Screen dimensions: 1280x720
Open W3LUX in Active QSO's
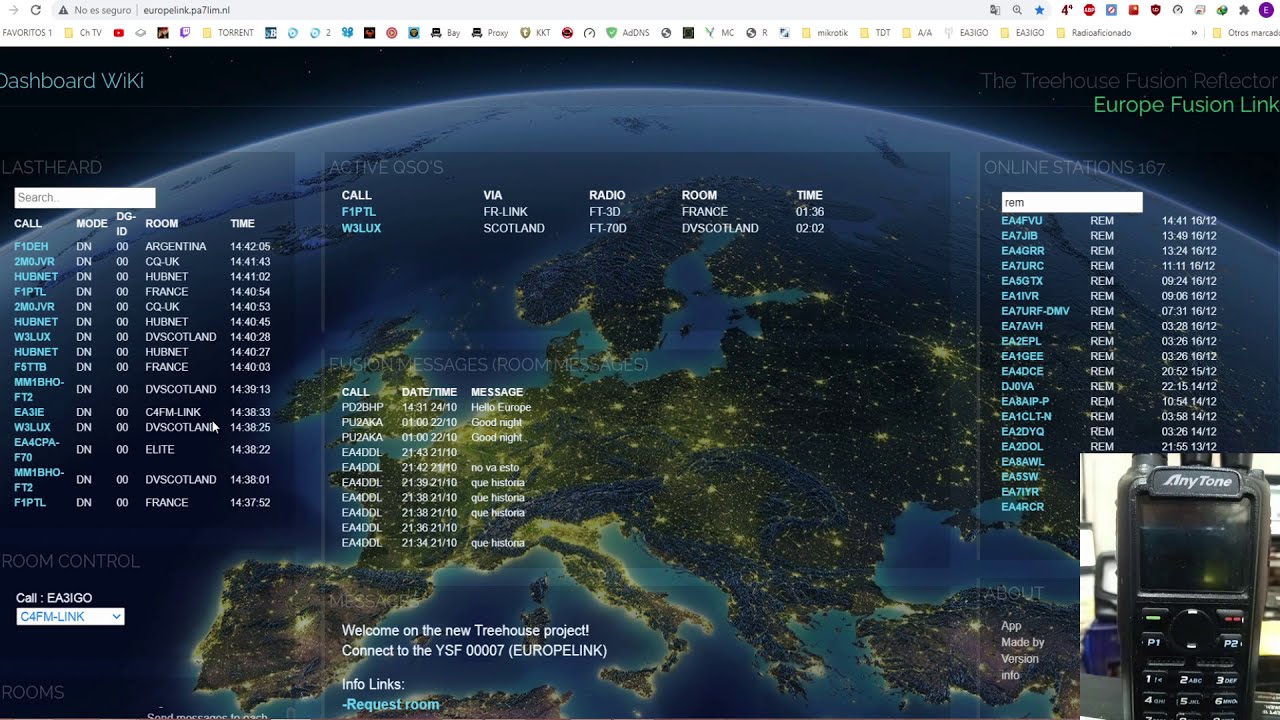(x=361, y=228)
